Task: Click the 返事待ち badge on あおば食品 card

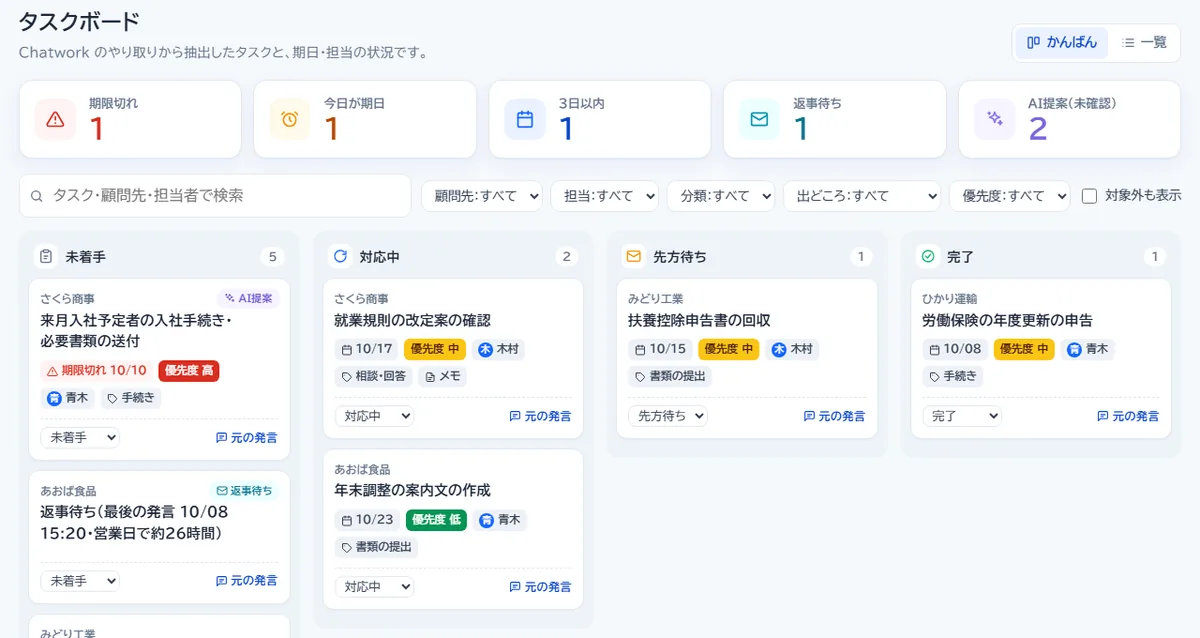Action: point(244,491)
